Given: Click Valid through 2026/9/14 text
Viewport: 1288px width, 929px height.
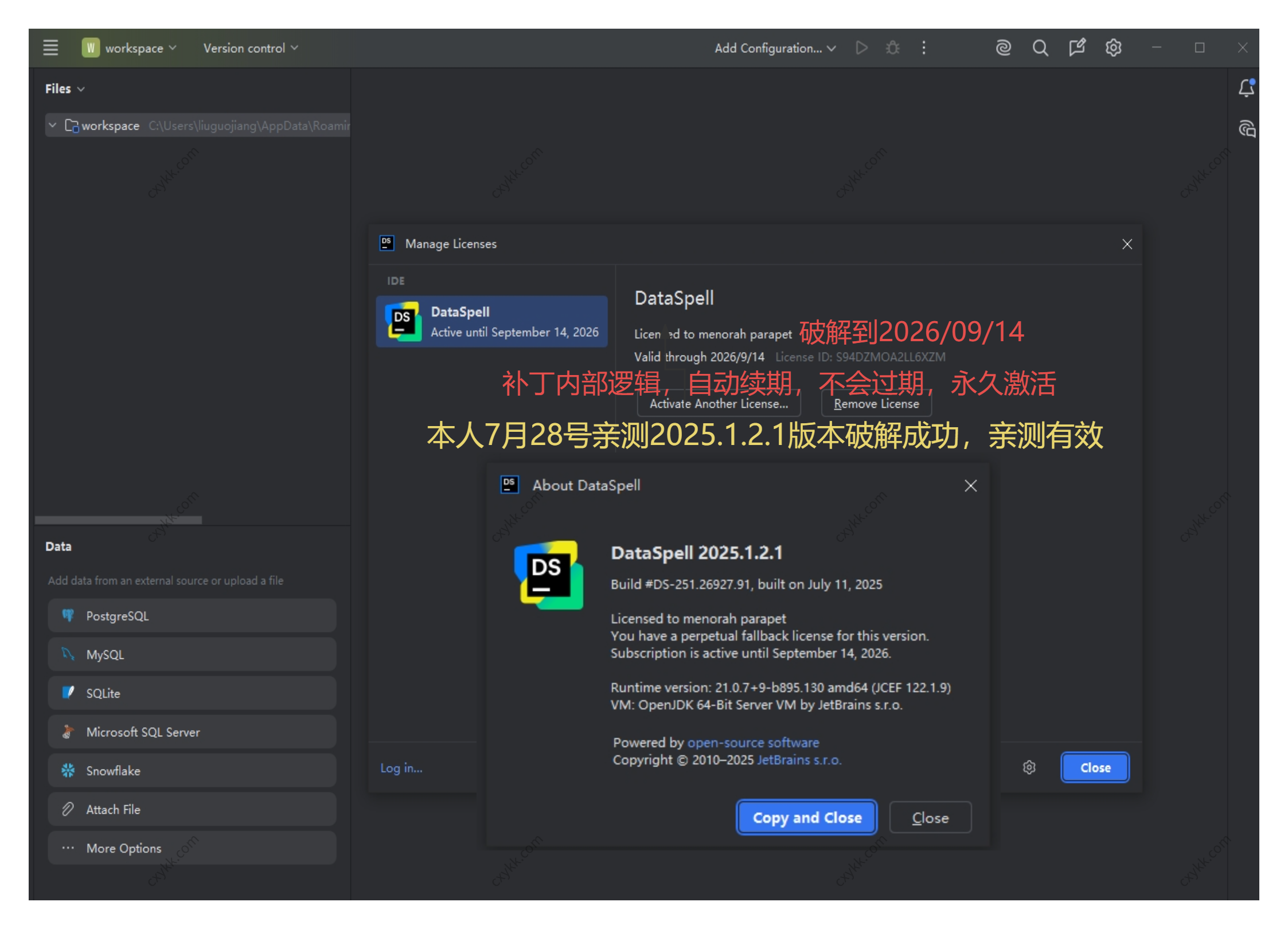Looking at the screenshot, I should click(698, 357).
